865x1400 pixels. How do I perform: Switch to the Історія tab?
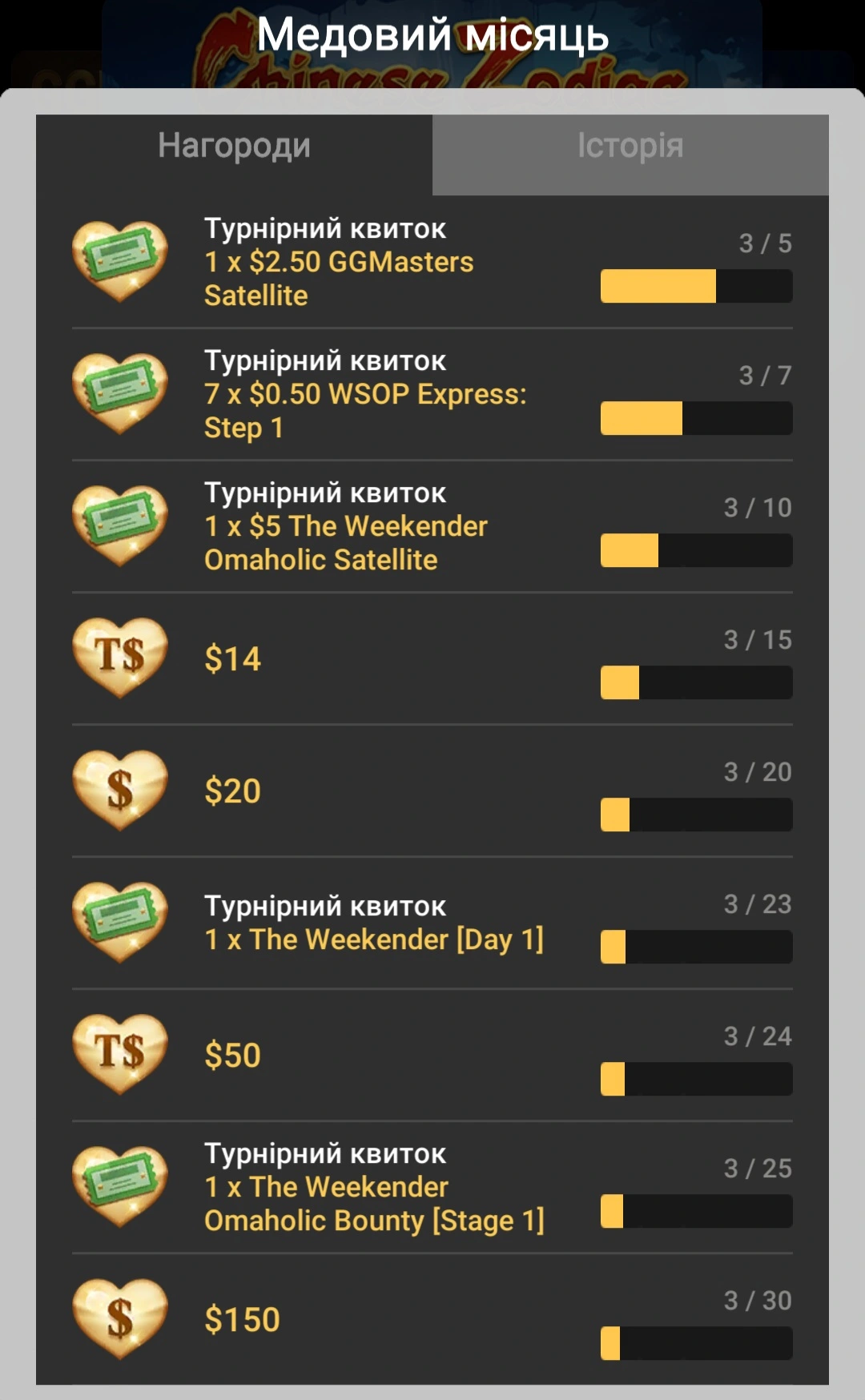[x=630, y=147]
